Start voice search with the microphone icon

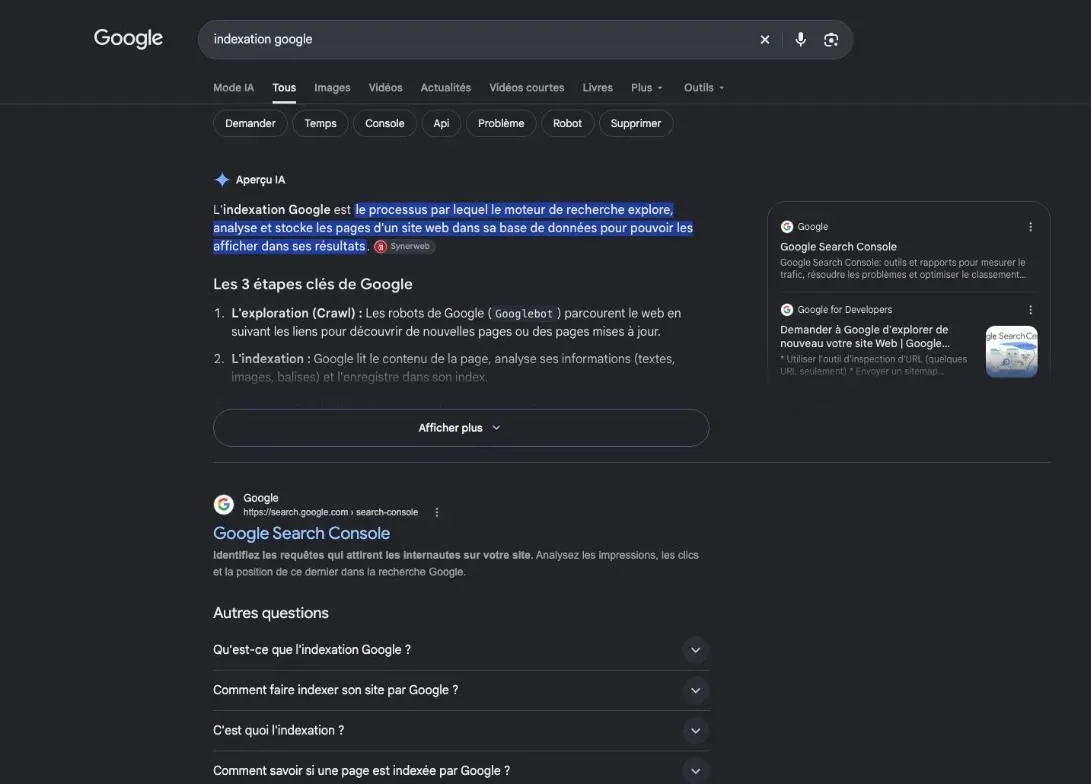800,40
